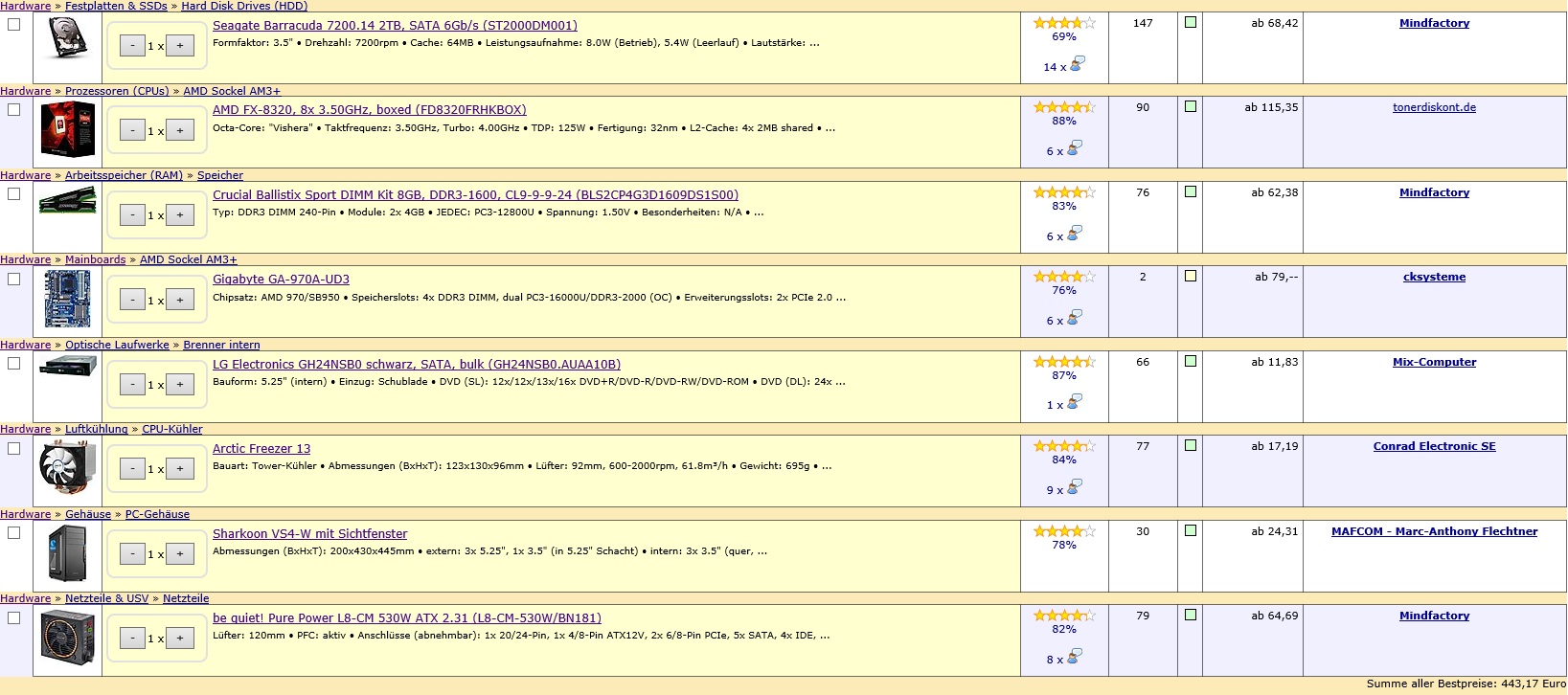Visit Conrad Electronic SE shop link
The image size is (1568, 695).
click(x=1434, y=446)
